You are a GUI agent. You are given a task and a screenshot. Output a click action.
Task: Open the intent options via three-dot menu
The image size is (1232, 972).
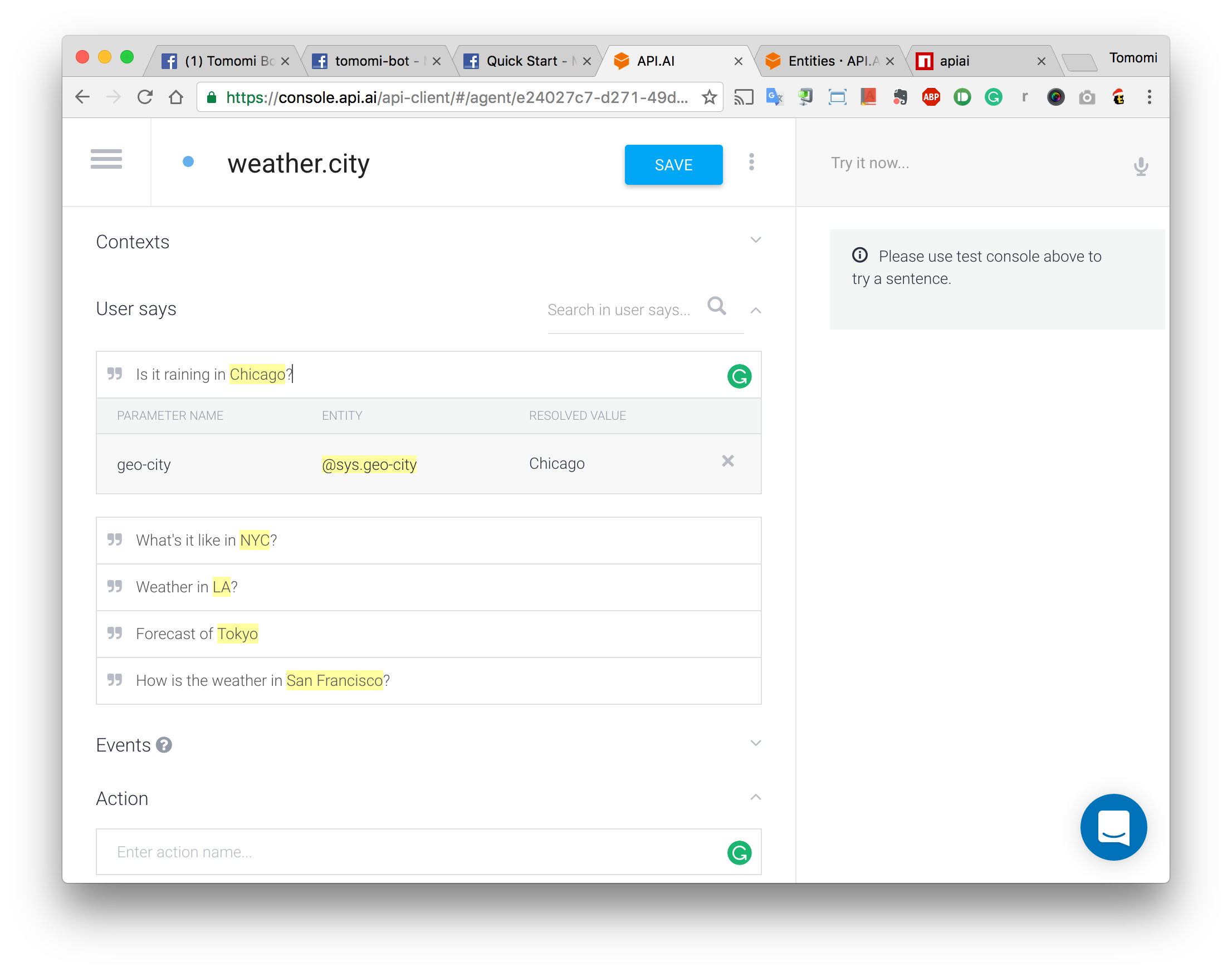(x=752, y=163)
